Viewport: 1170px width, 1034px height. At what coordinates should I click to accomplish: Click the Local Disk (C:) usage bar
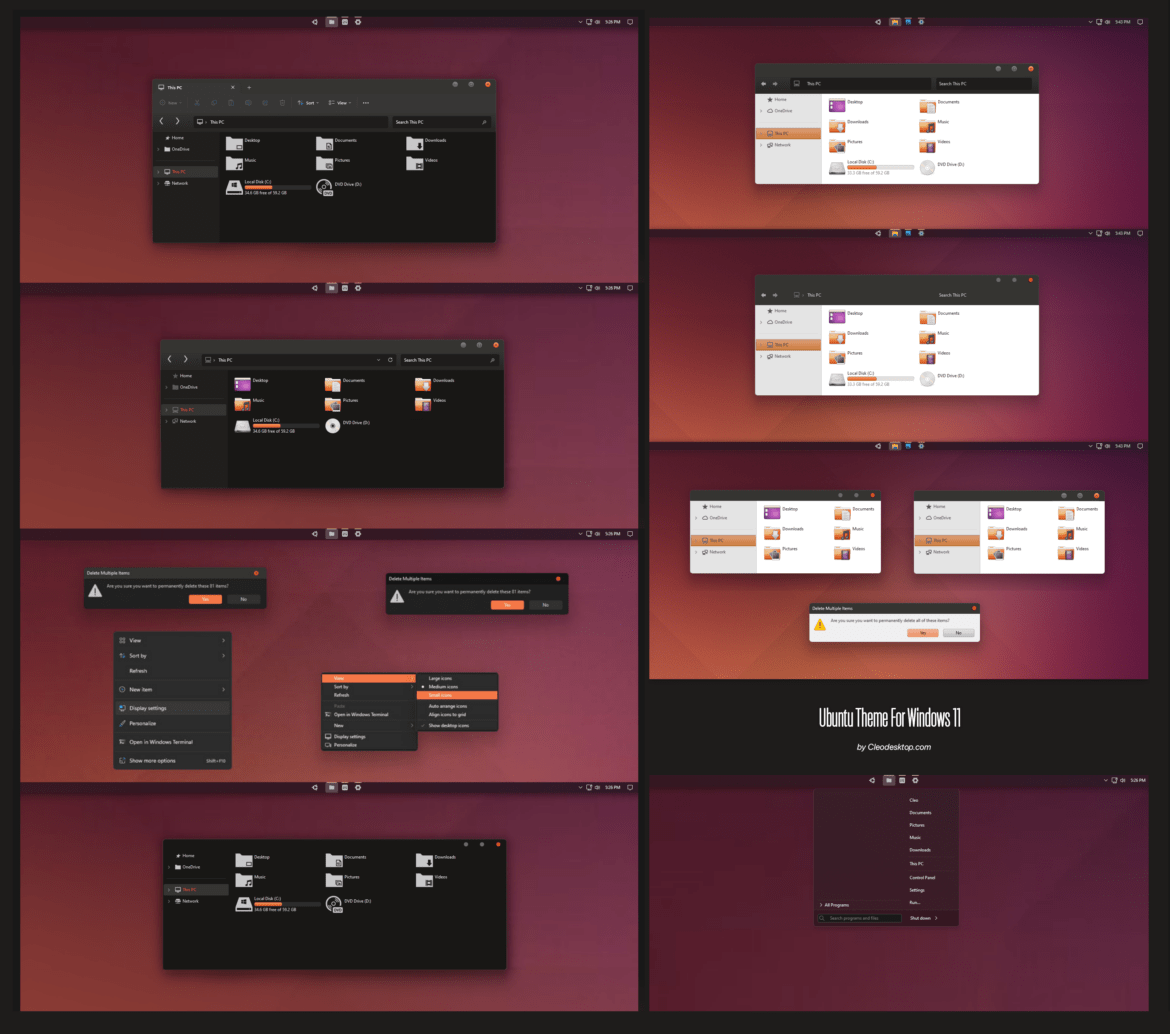click(x=277, y=187)
